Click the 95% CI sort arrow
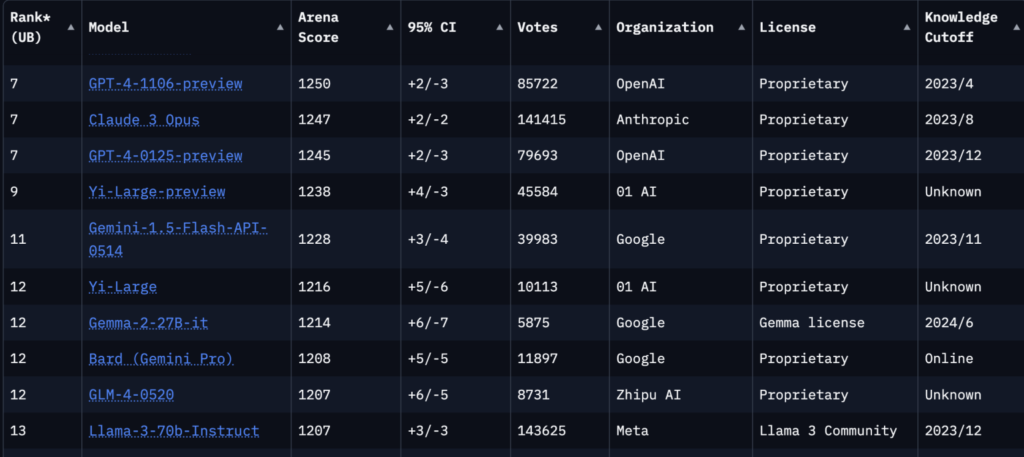The width and height of the screenshot is (1024, 457). coord(498,28)
